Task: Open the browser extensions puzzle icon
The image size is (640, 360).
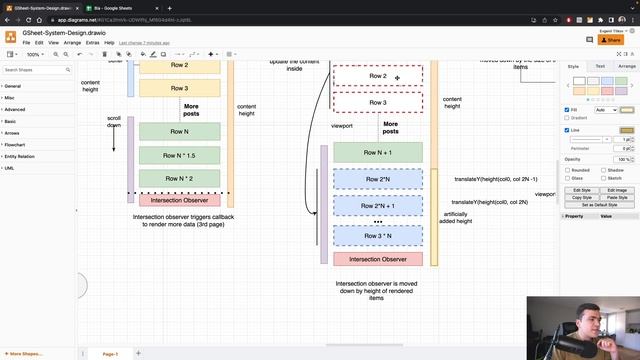Action: [600, 20]
